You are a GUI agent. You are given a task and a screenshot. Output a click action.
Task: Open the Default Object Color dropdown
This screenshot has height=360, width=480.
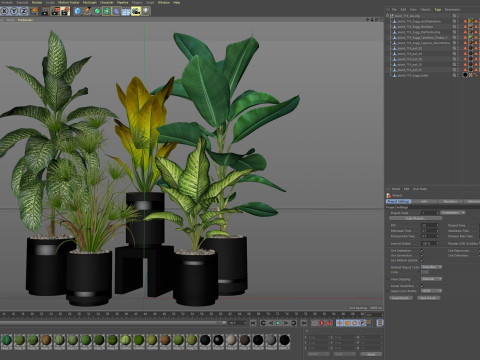pyautogui.click(x=431, y=267)
